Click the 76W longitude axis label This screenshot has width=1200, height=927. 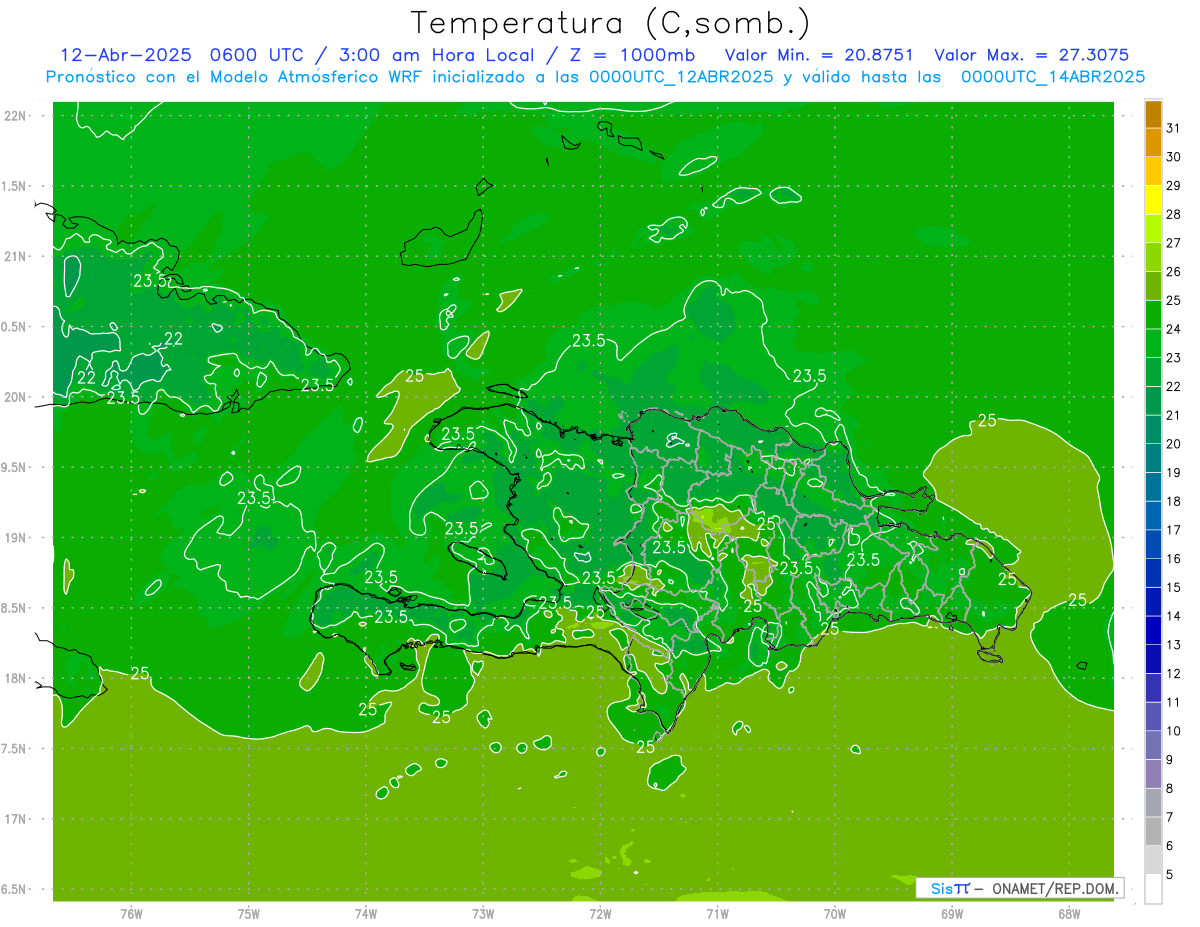(x=131, y=913)
